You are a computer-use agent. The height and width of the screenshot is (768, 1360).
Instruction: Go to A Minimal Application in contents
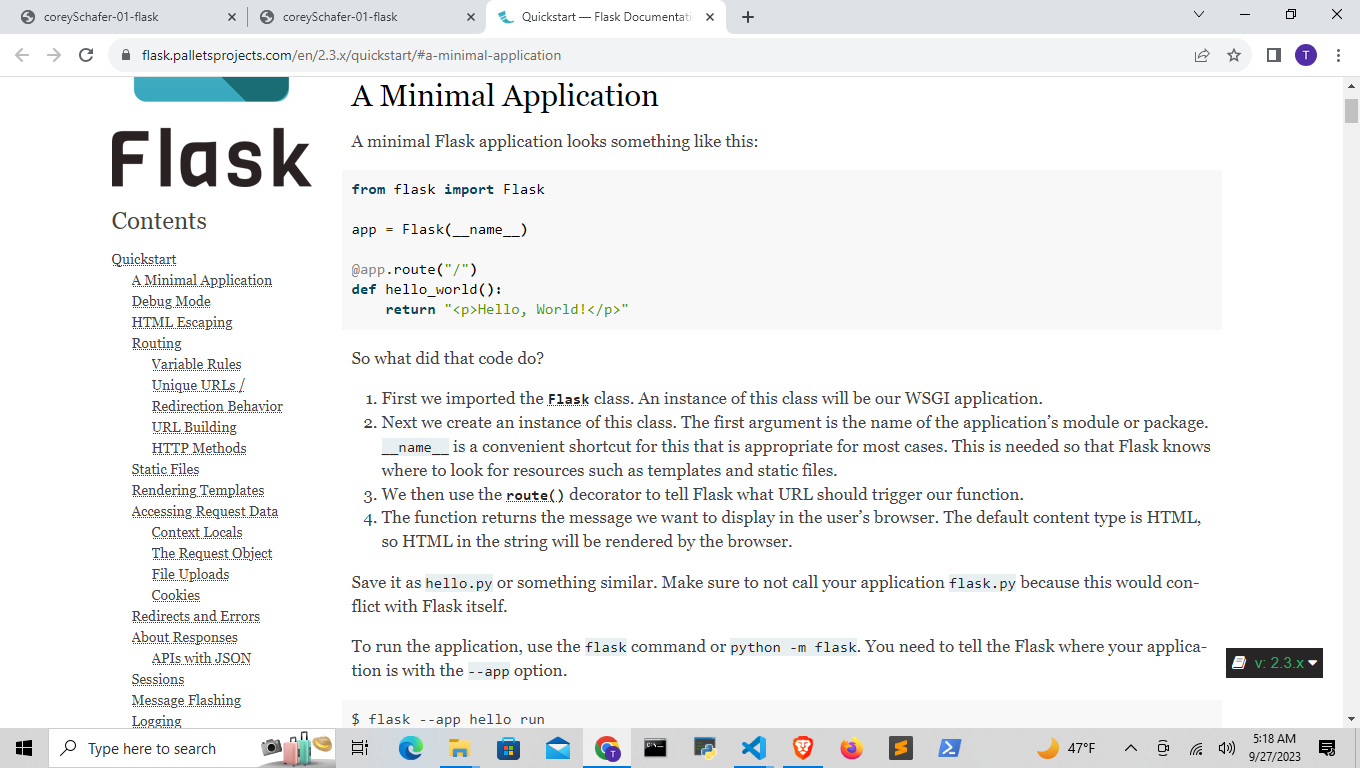(x=202, y=281)
